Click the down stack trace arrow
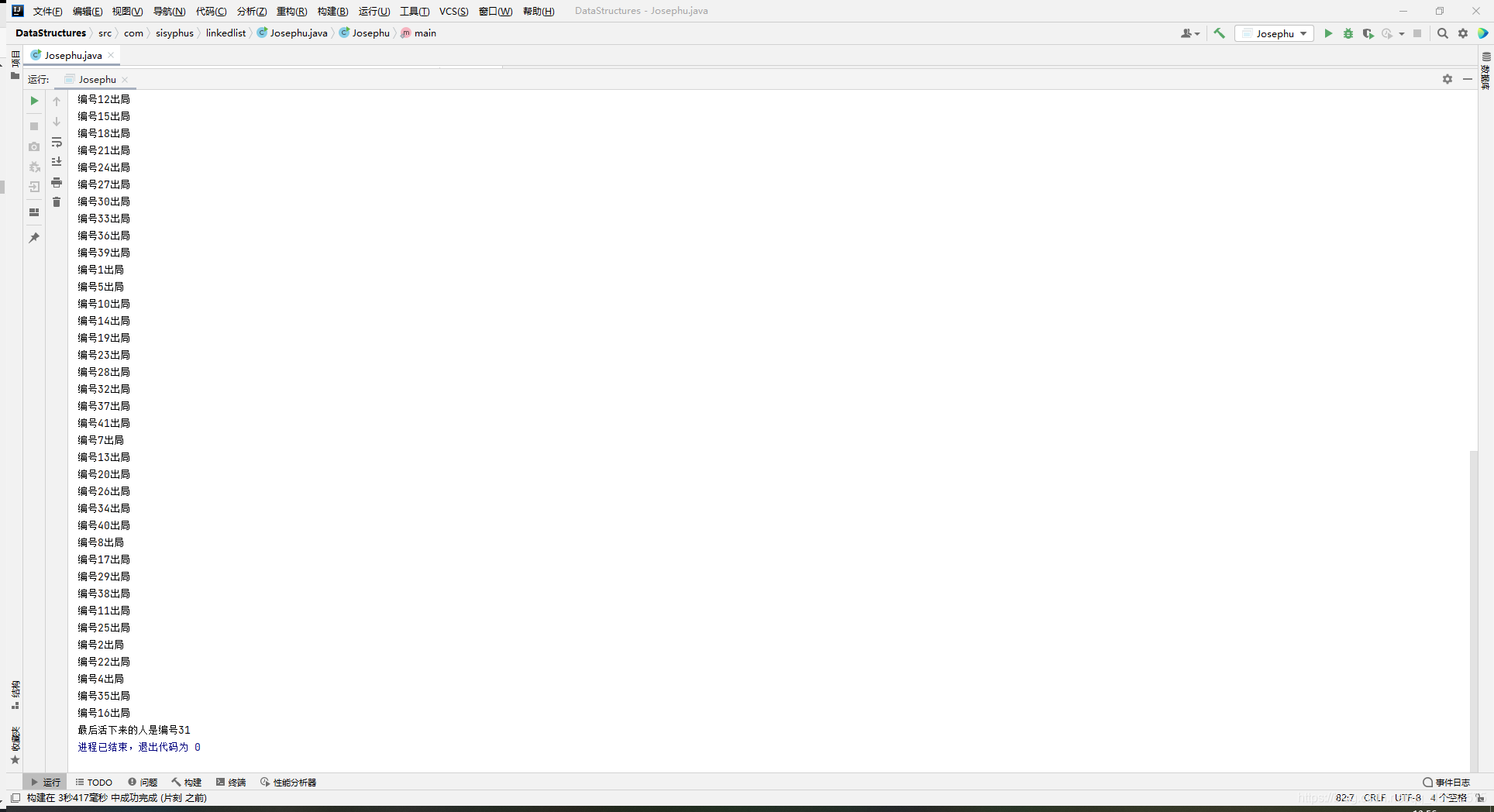1494x812 pixels. [x=57, y=122]
